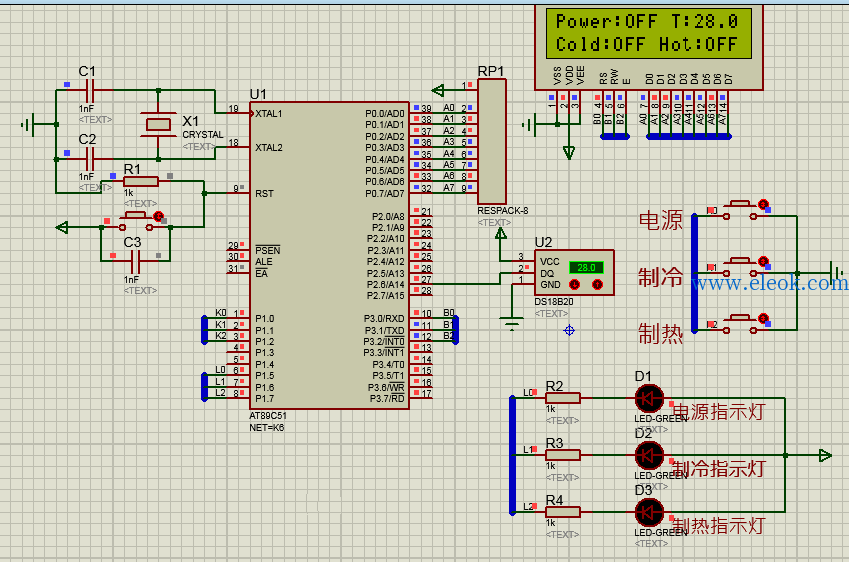Push the 制冷 cooling button switch
The width and height of the screenshot is (849, 562).
[740, 267]
